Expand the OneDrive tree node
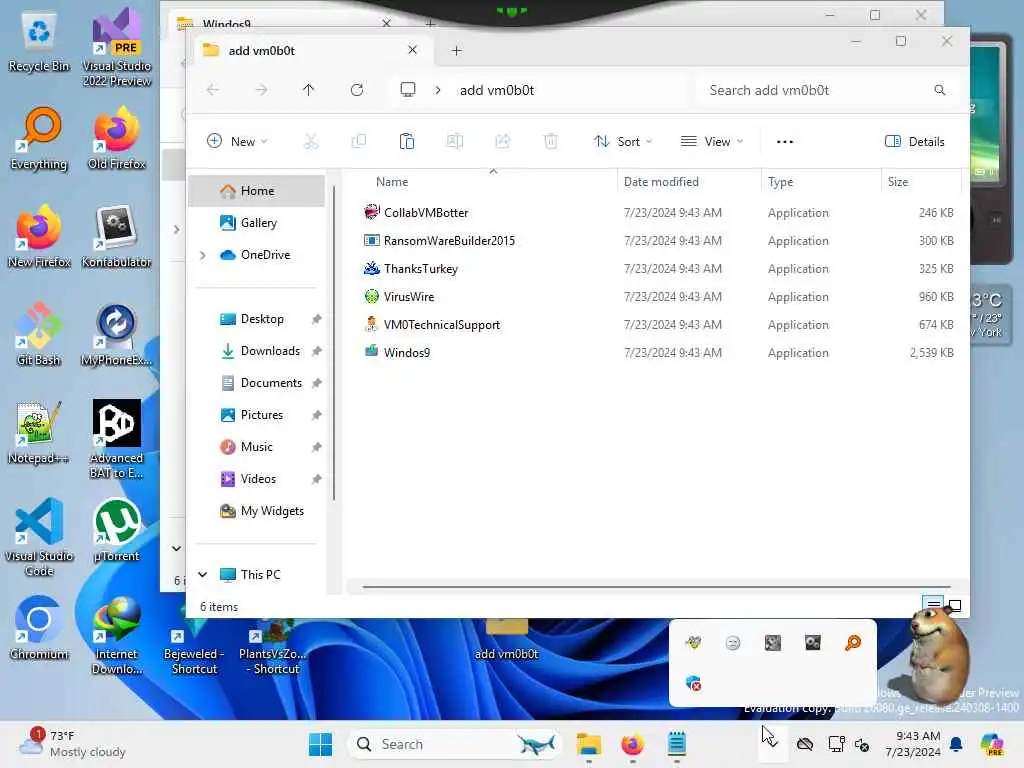The image size is (1024, 768). point(202,255)
